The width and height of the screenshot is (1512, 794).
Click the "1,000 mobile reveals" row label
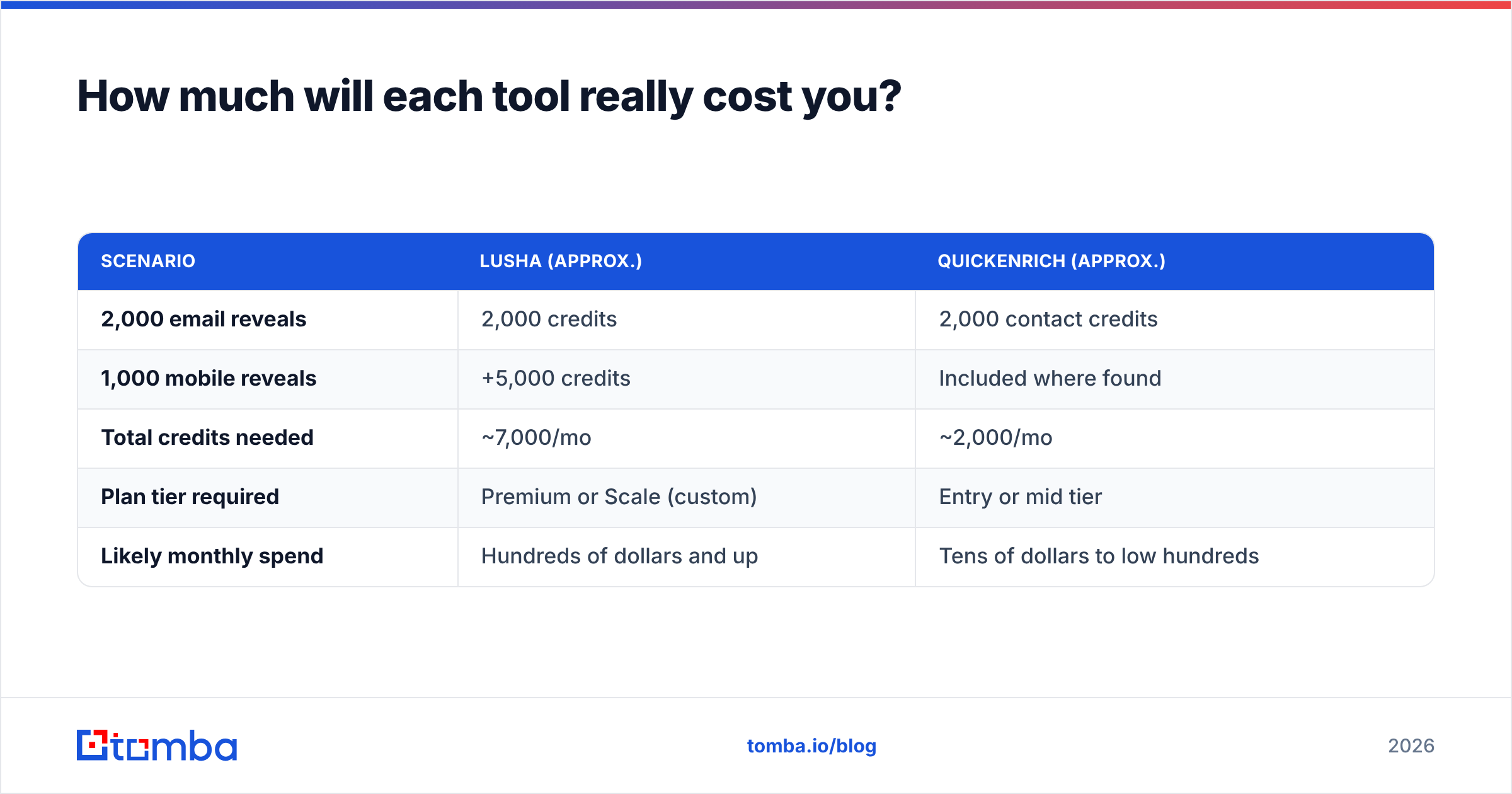coord(209,379)
